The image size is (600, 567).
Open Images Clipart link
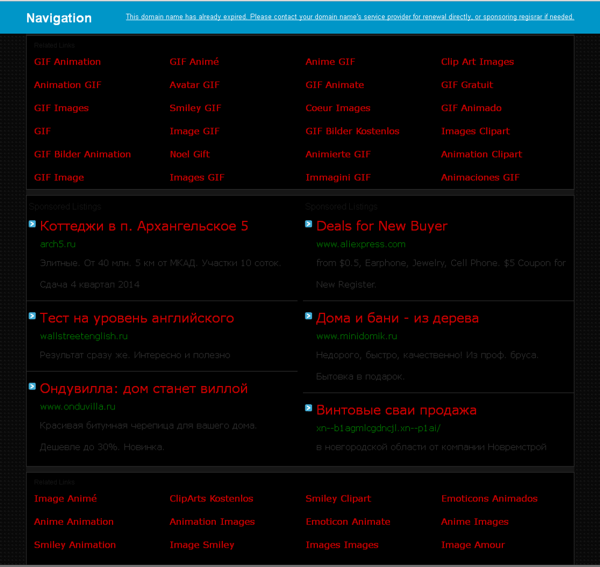[475, 131]
